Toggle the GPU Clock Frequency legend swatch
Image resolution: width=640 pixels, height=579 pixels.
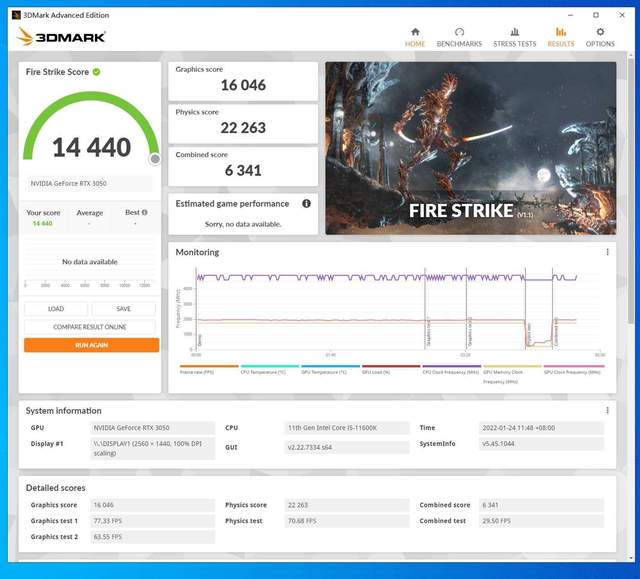click(573, 366)
